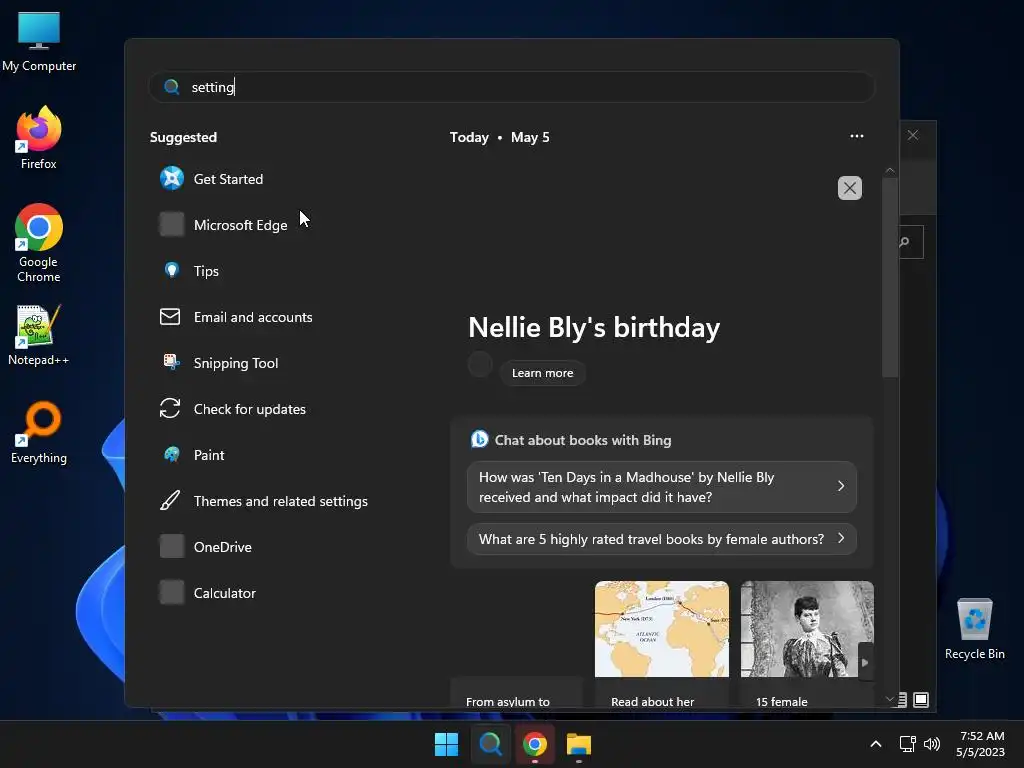The height and width of the screenshot is (768, 1024).
Task: Click the Search icon on the taskbar
Action: (490, 744)
